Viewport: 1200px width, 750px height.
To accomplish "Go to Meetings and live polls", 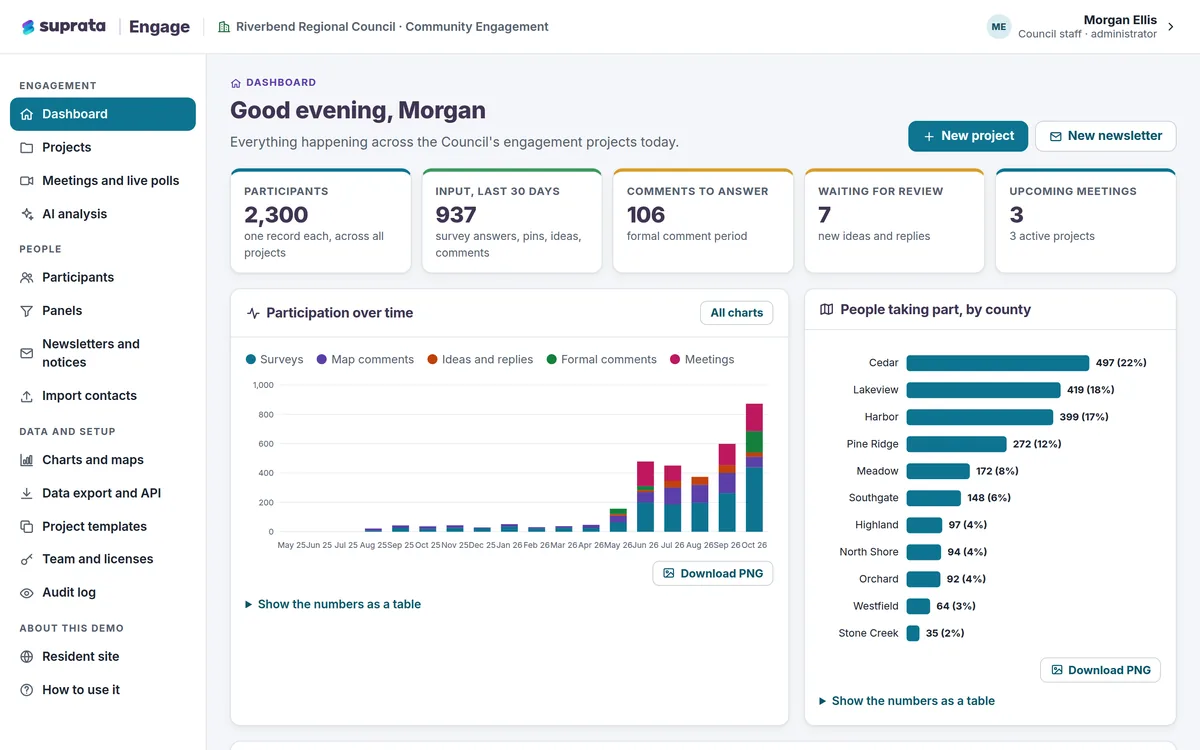I will (x=103, y=181).
